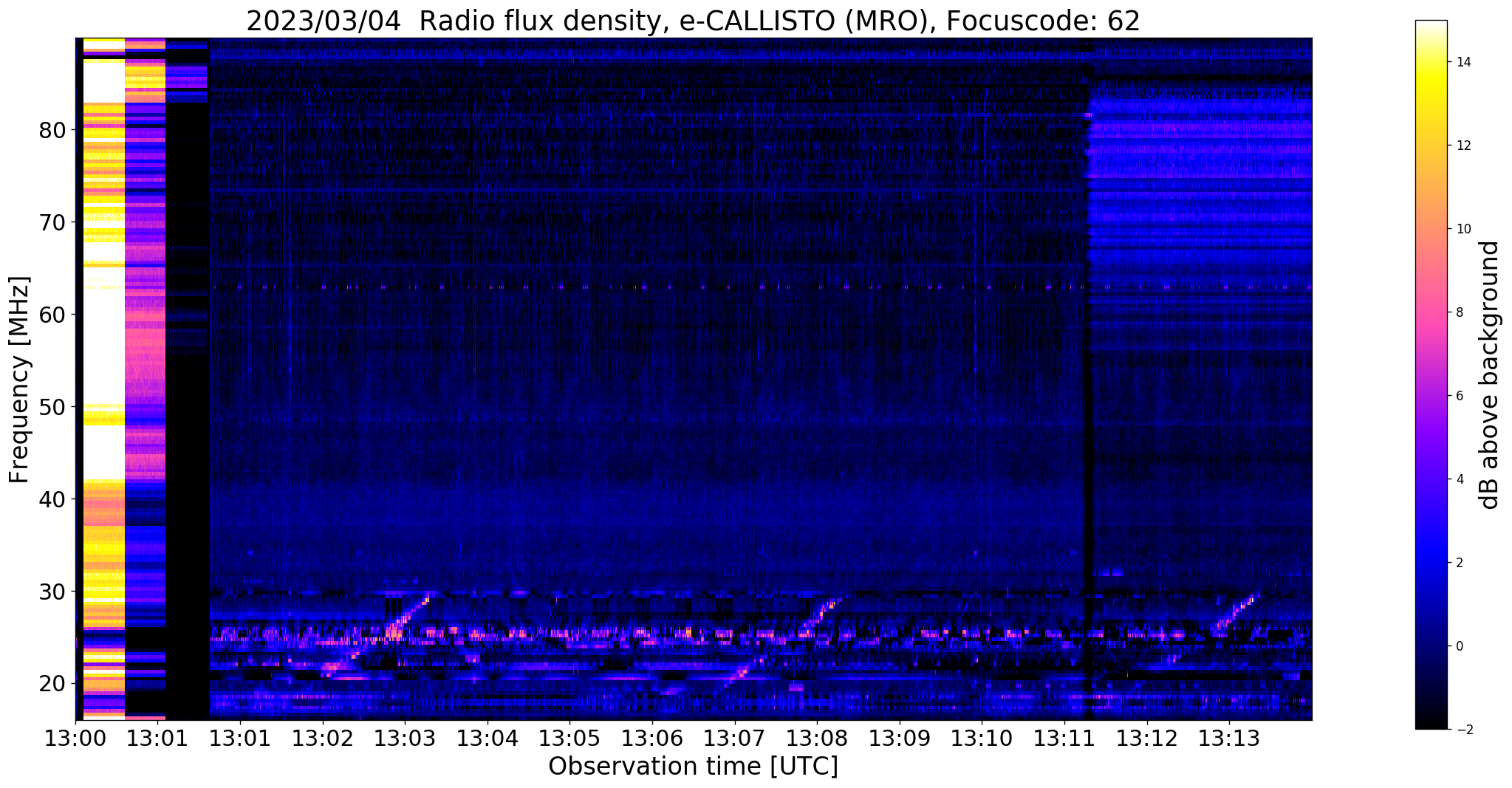
Task: Click the 13:02 time tick label
Action: click(x=323, y=738)
